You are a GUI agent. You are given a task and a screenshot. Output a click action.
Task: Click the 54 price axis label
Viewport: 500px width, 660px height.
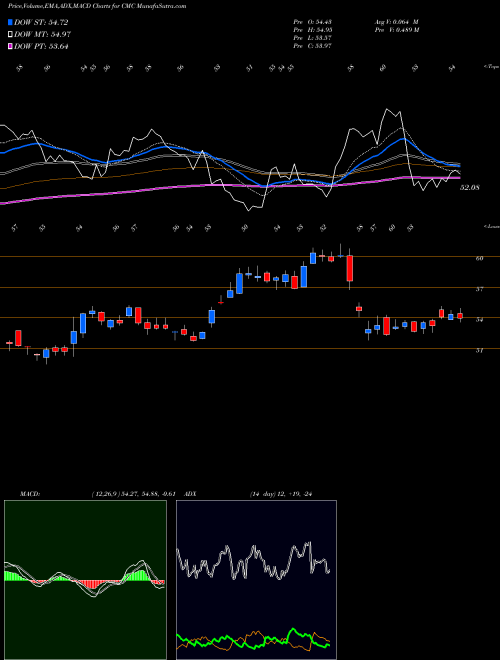(479, 319)
